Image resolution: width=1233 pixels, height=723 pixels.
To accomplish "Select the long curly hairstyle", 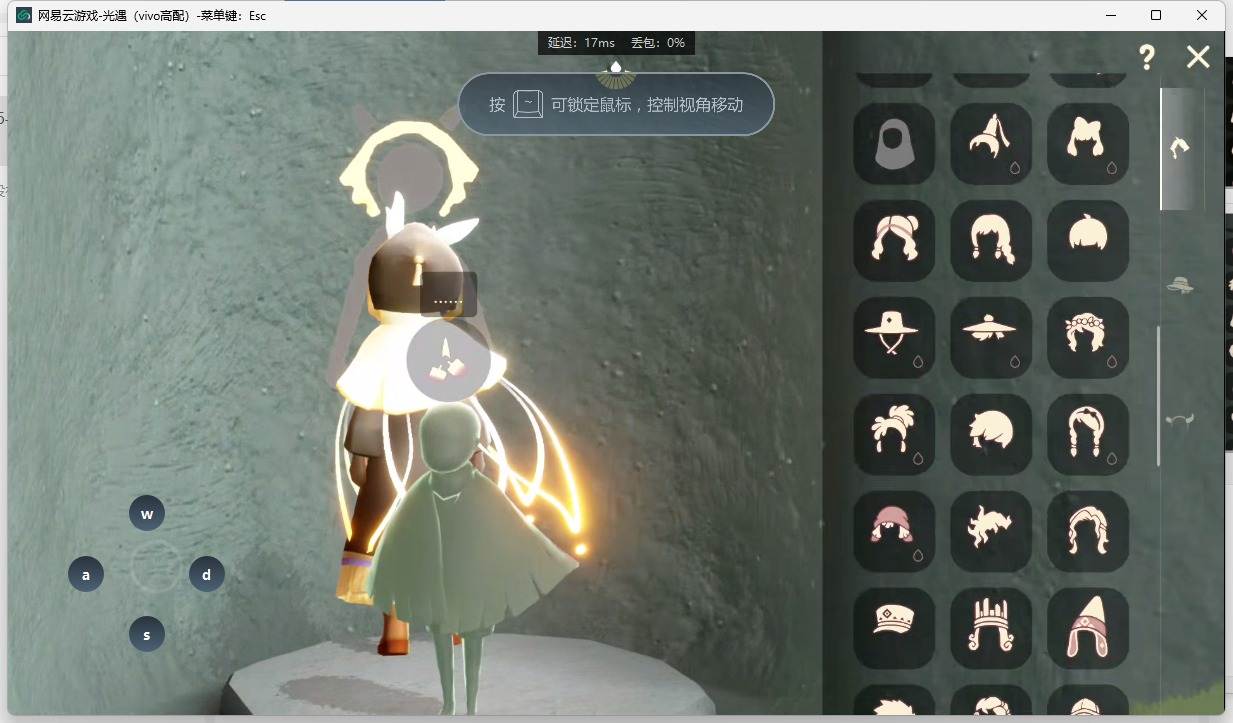I will coord(1088,532).
